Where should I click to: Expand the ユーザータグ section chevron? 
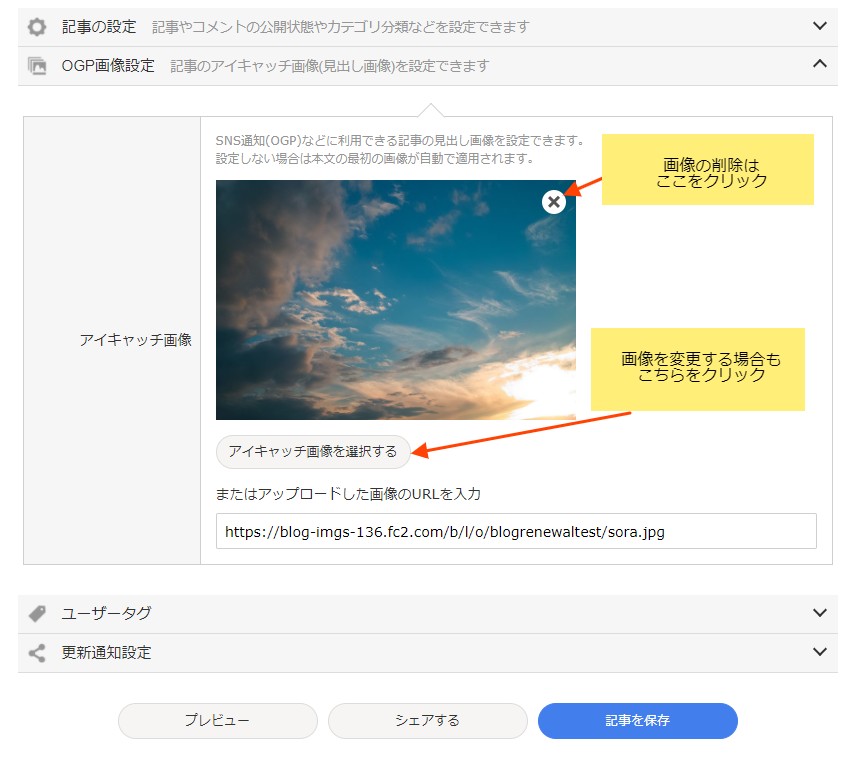coord(819,613)
